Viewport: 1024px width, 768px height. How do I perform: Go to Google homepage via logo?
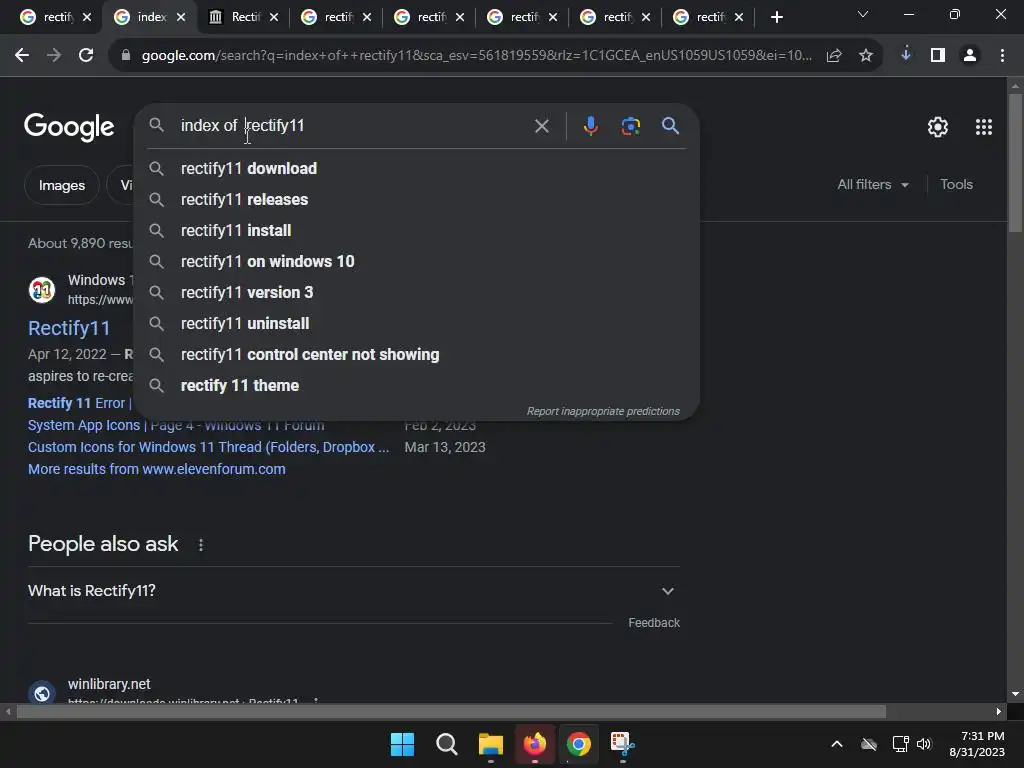[x=69, y=127]
